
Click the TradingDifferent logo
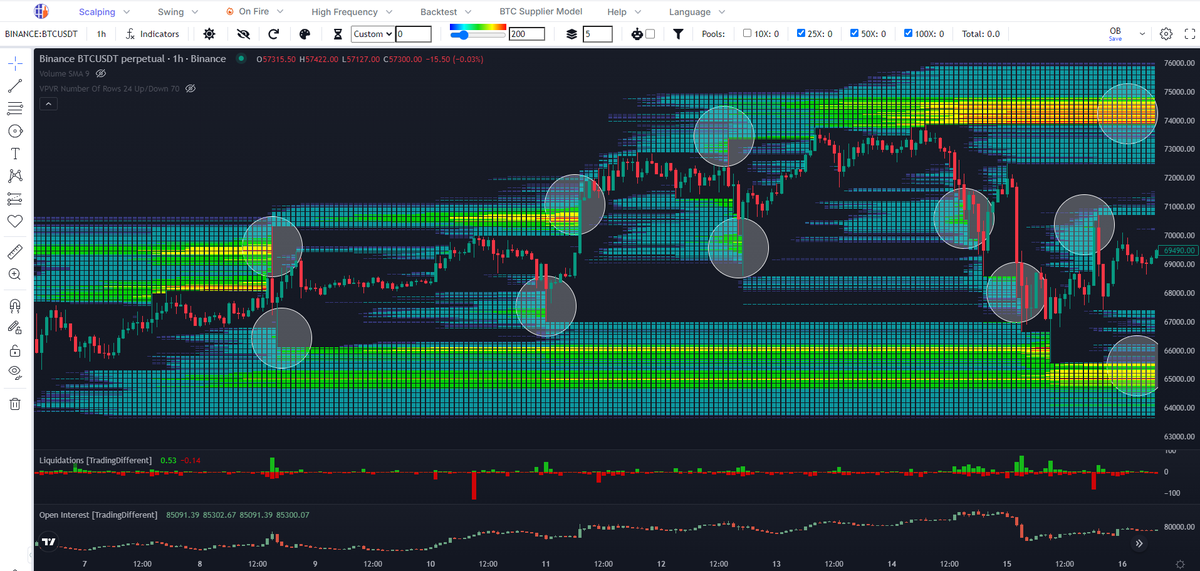point(40,12)
